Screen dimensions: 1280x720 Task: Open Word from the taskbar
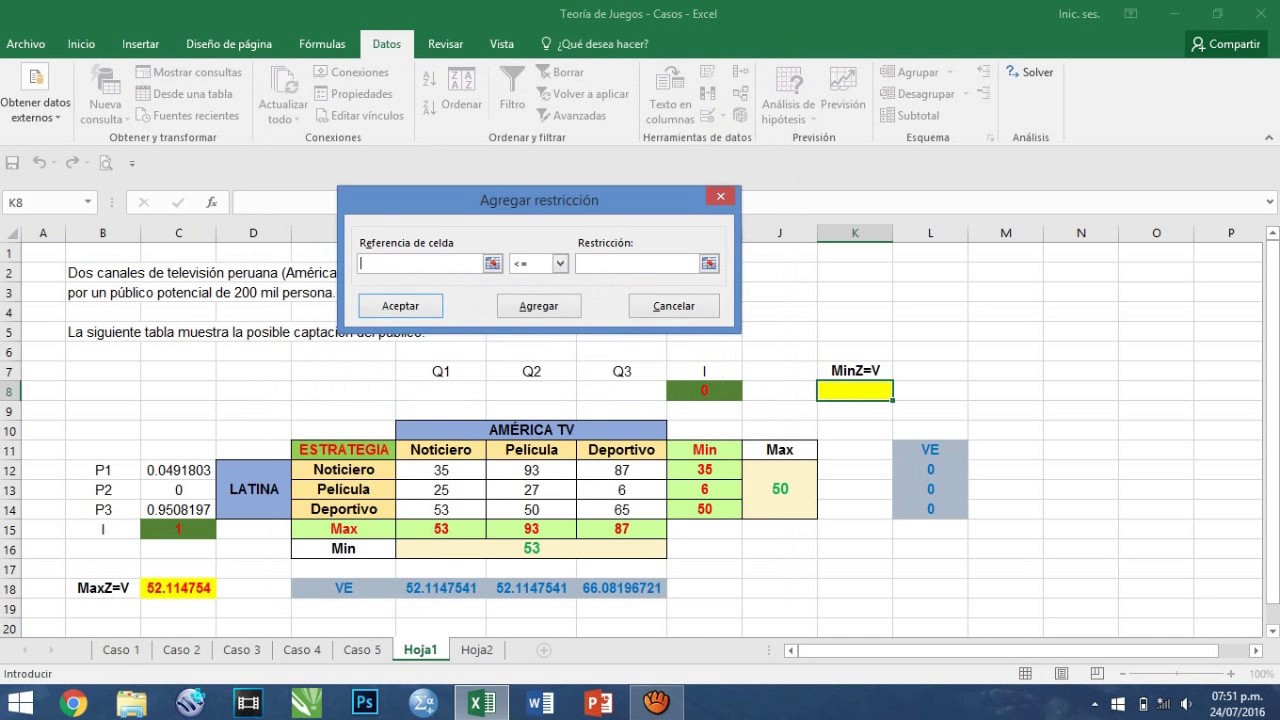coord(540,703)
